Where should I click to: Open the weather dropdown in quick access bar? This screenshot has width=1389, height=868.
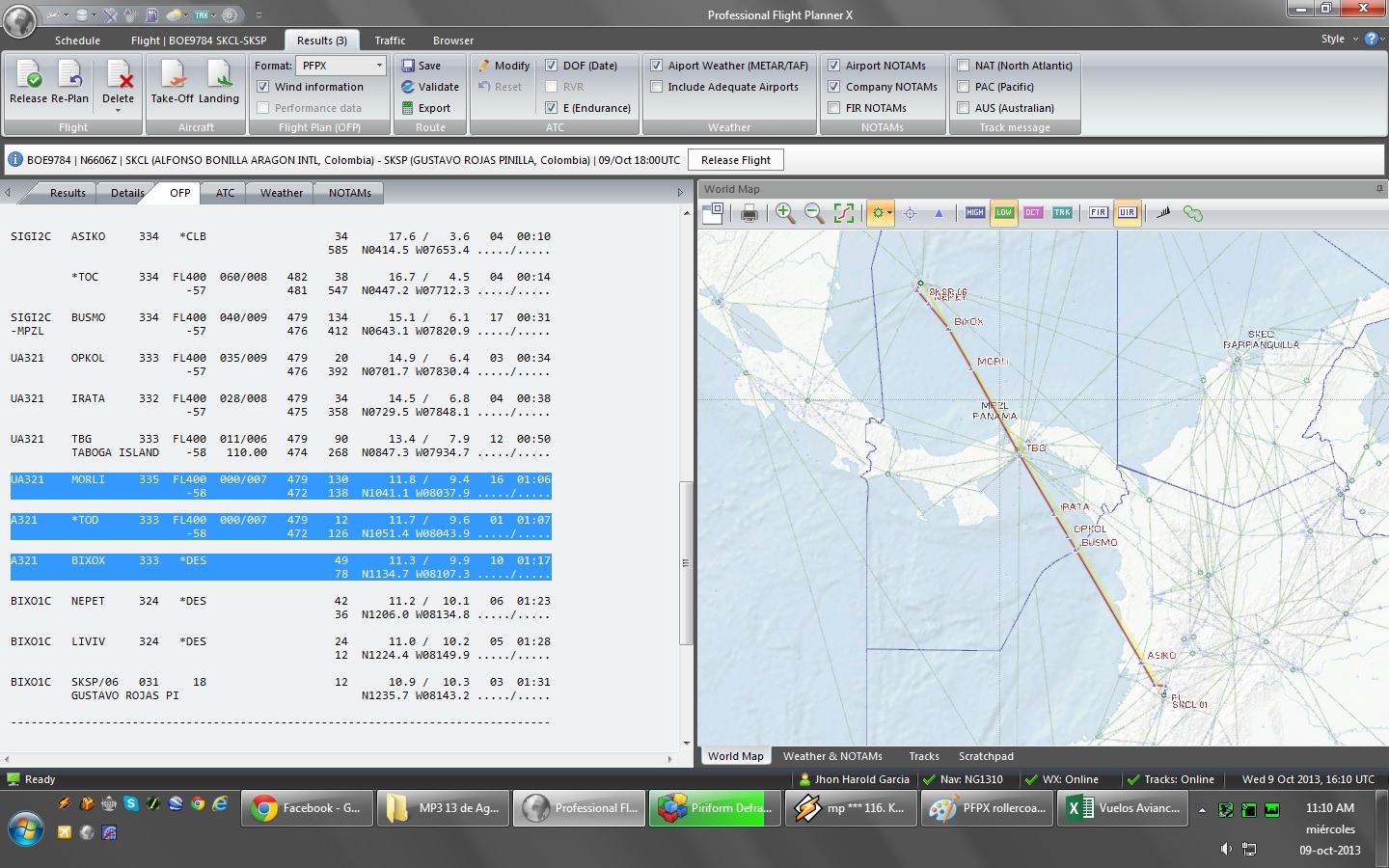point(185,15)
